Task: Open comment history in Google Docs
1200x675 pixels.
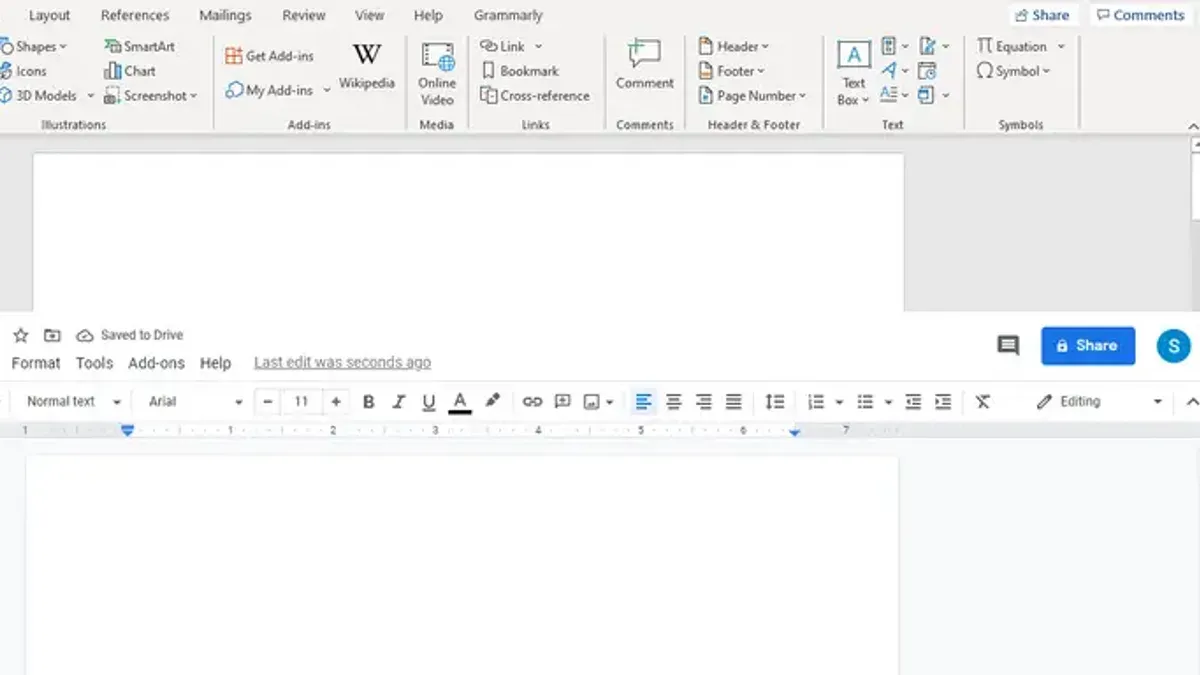Action: pyautogui.click(x=1008, y=346)
